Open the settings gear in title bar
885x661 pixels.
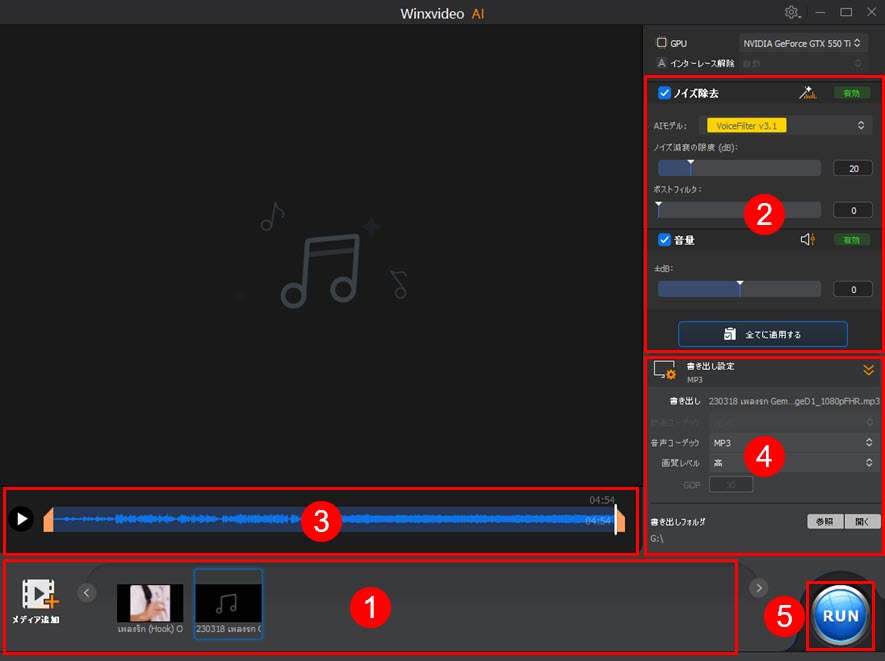[792, 12]
